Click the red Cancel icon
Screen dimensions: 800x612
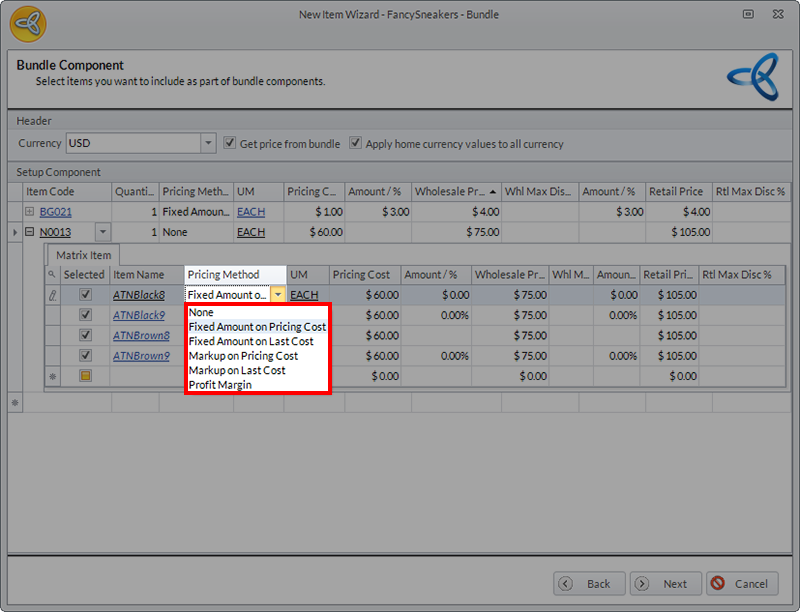coord(717,584)
